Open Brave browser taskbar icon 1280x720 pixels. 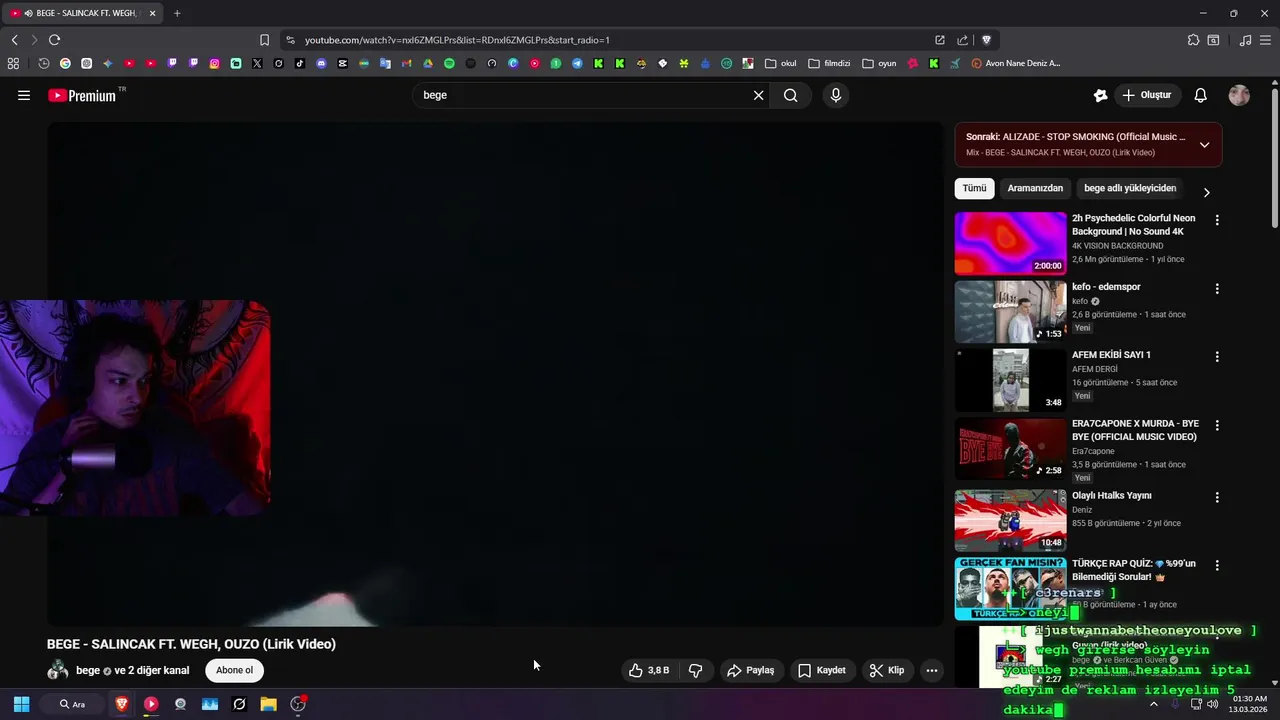coord(121,704)
